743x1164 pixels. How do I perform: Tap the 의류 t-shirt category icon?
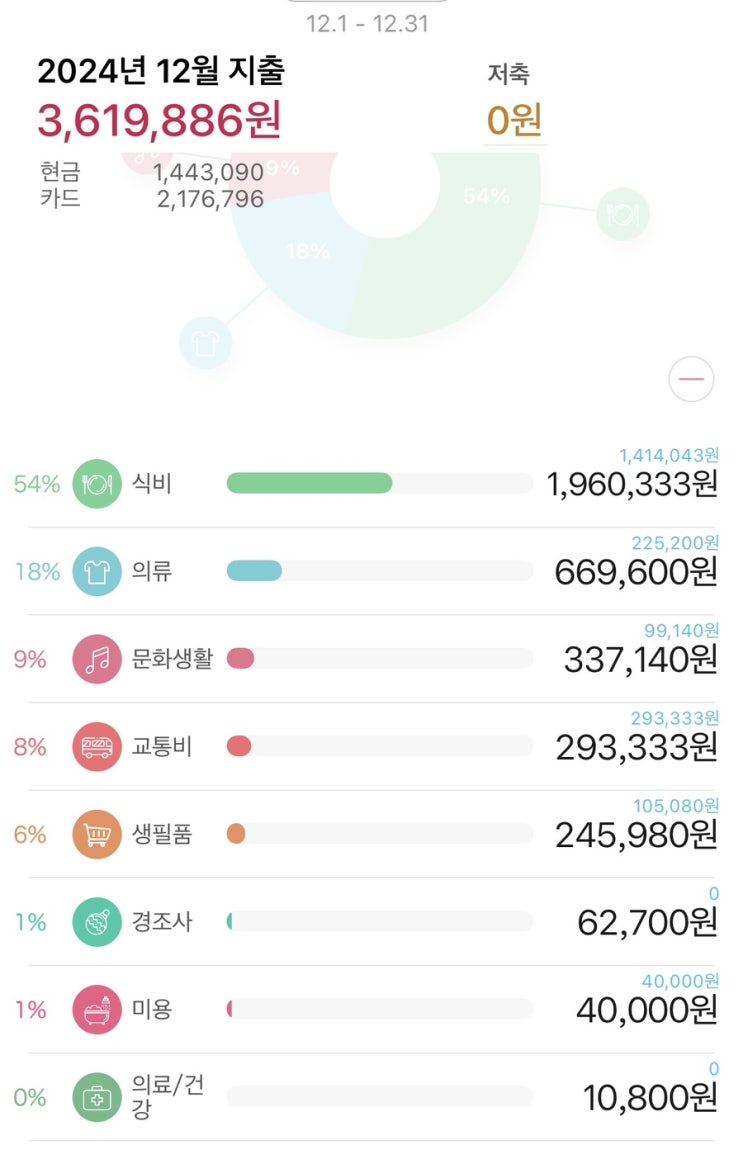click(x=97, y=572)
